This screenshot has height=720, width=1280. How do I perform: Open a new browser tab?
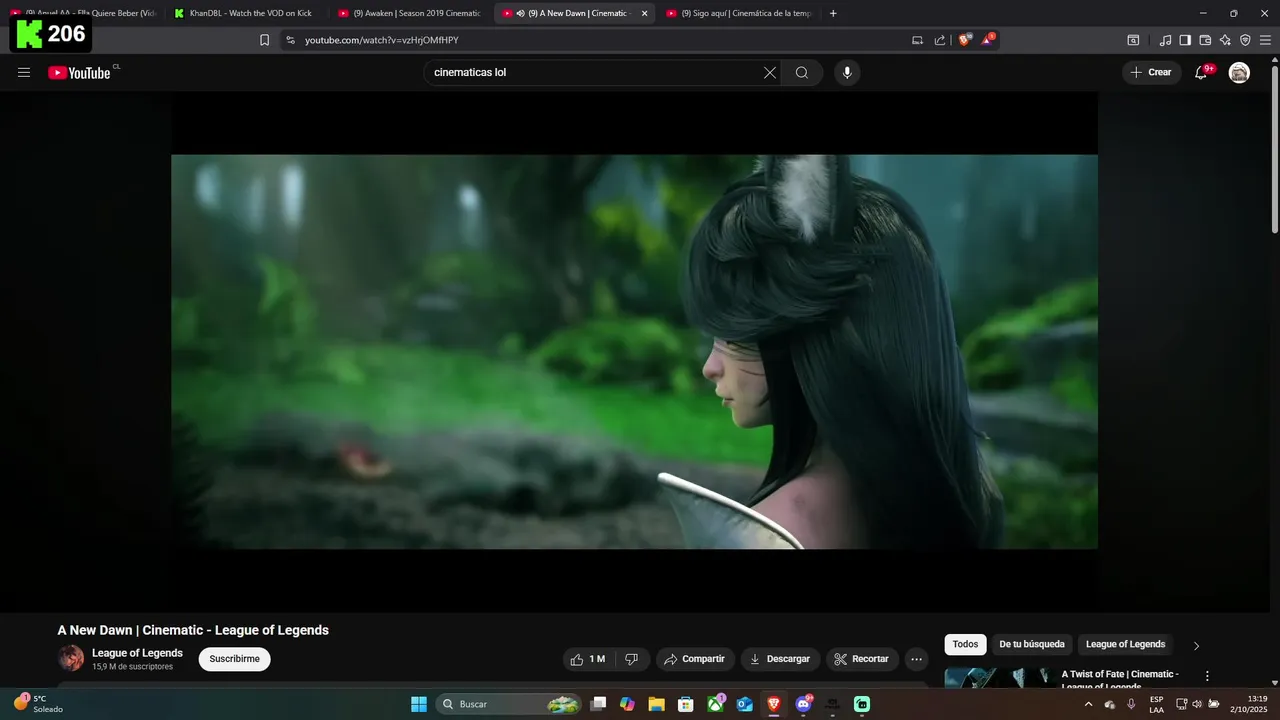point(833,13)
